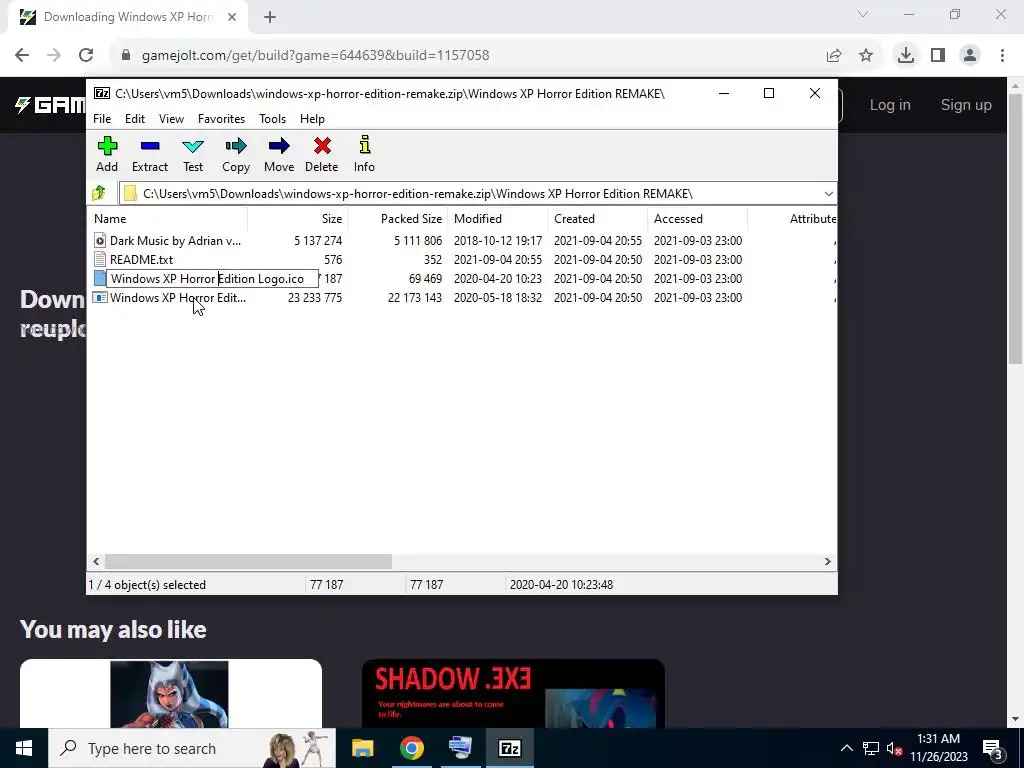Click left arrow of 7-Zip scrollbar

(x=96, y=562)
